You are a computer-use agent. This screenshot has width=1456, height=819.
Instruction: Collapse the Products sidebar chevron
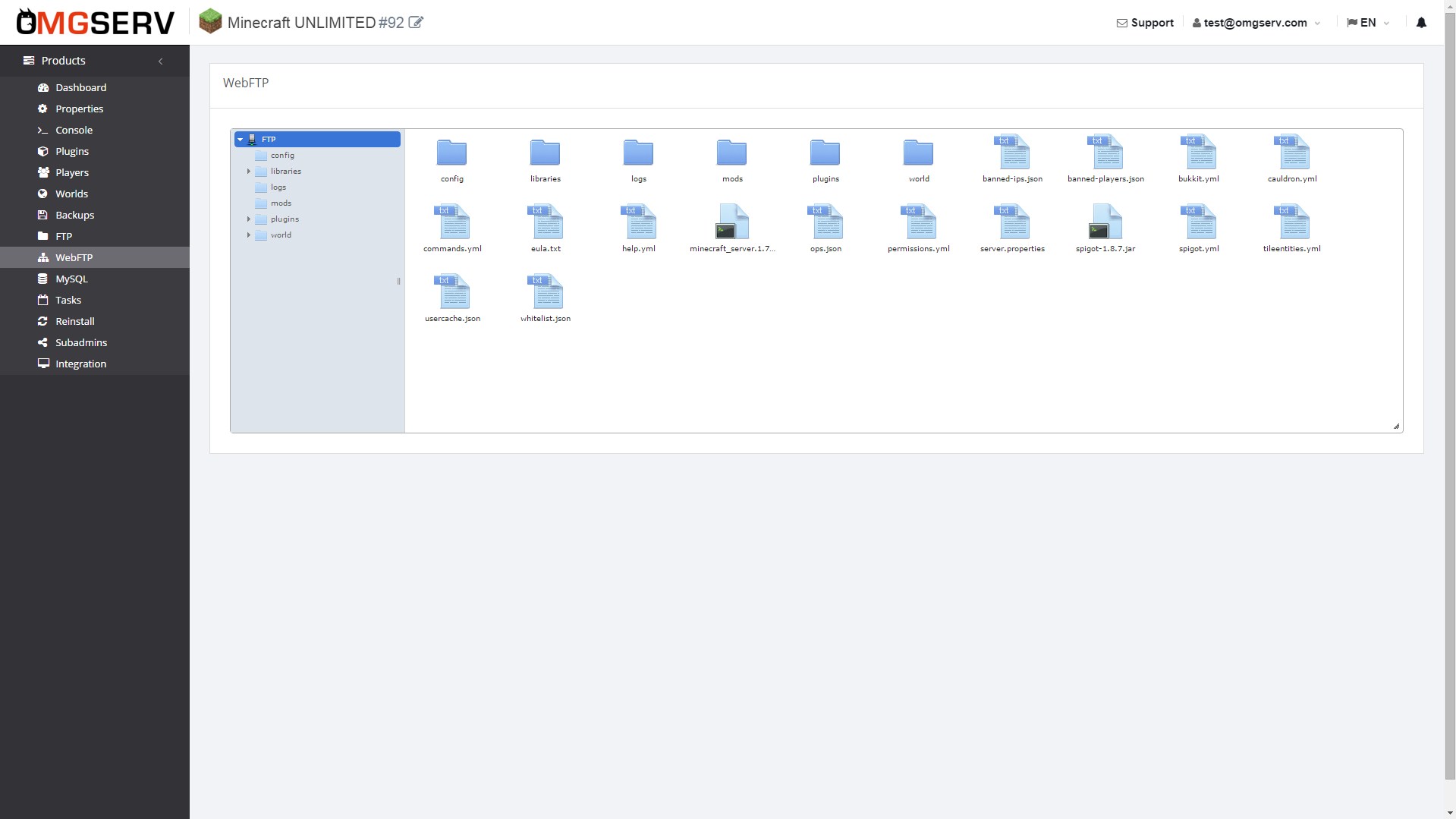(x=160, y=61)
